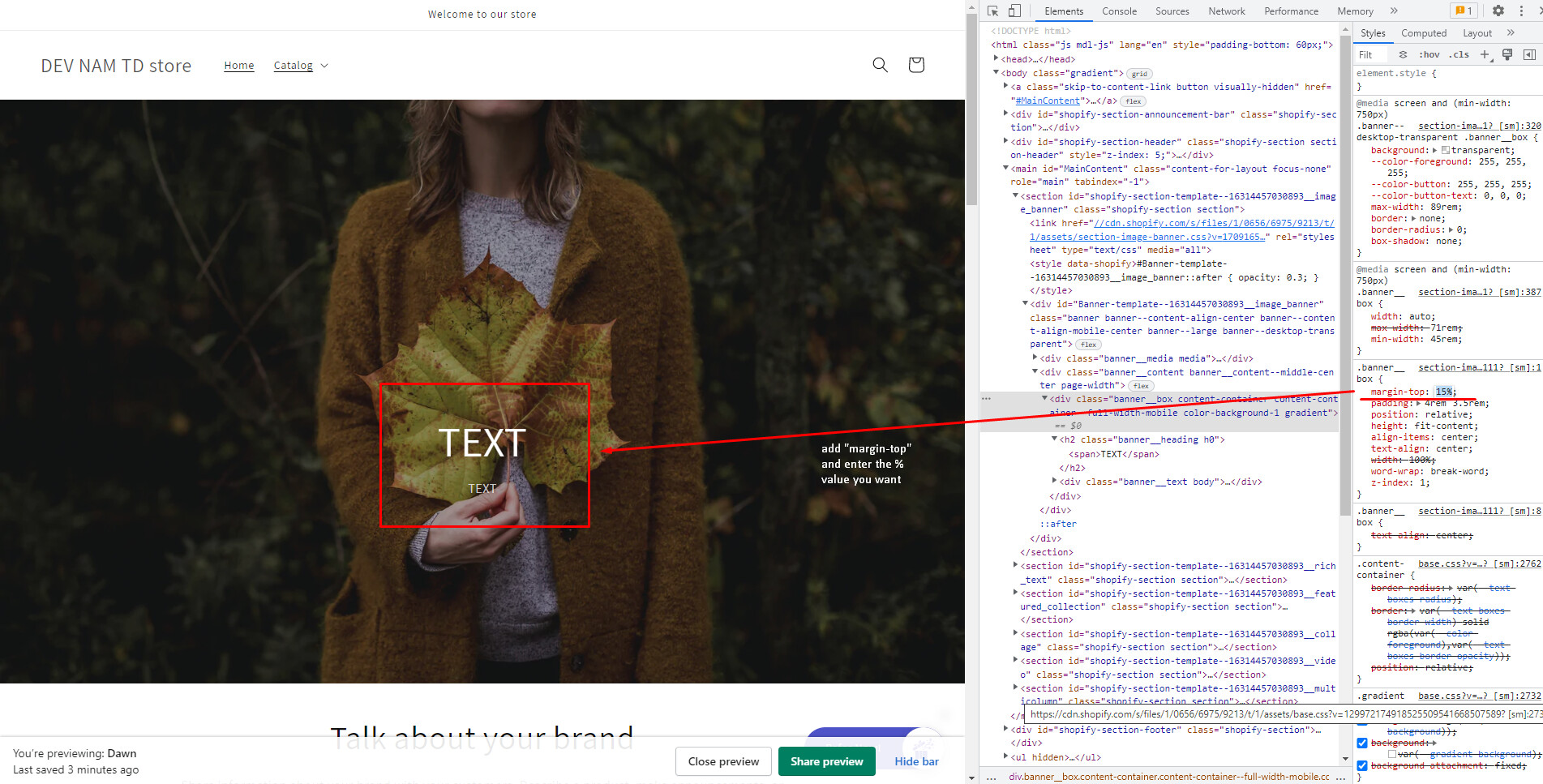Click the div.banner__box breadcrumb item
This screenshot has width=1543, height=784.
[1168, 777]
